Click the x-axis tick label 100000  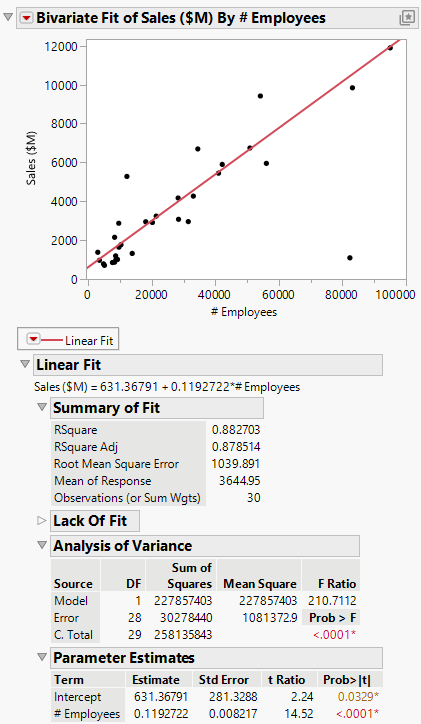click(x=395, y=295)
